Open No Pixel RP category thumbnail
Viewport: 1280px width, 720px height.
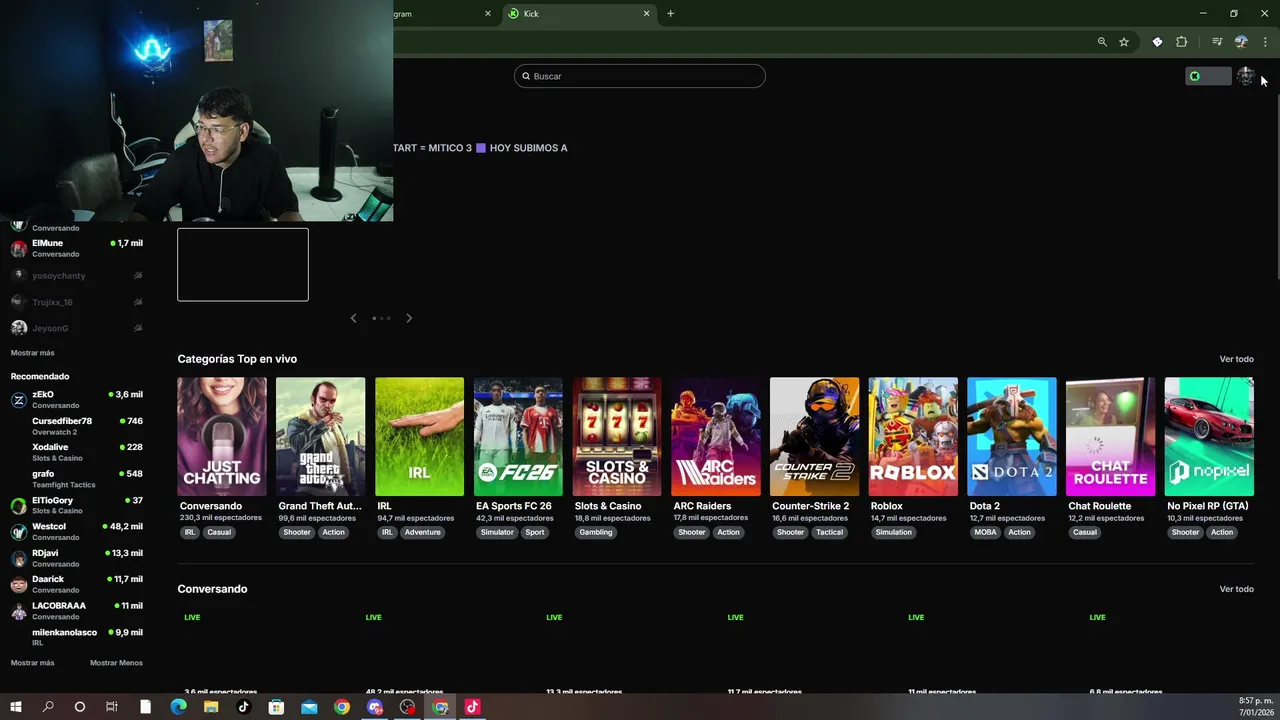tap(1209, 436)
